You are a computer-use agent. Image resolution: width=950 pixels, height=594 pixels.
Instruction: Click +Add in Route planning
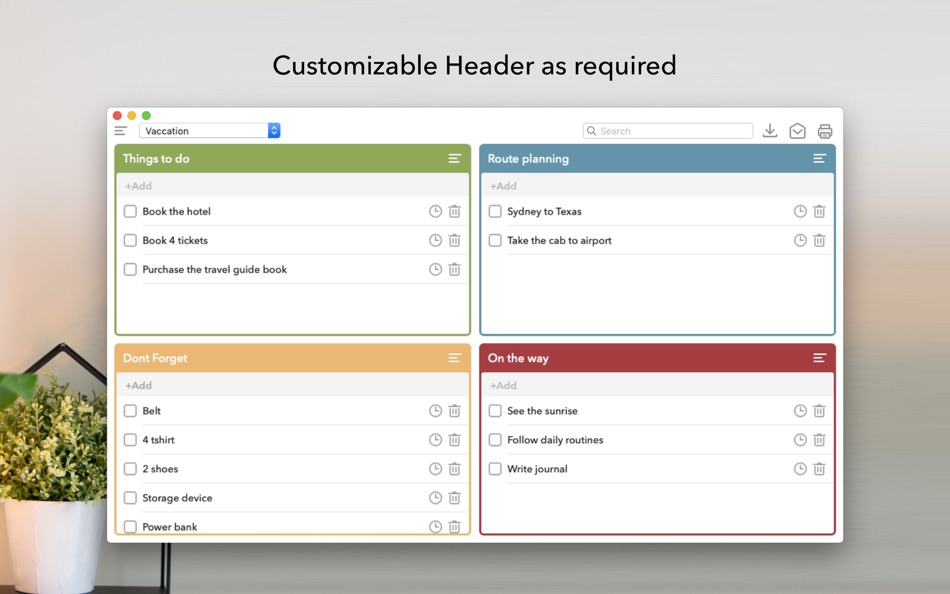[x=657, y=186]
